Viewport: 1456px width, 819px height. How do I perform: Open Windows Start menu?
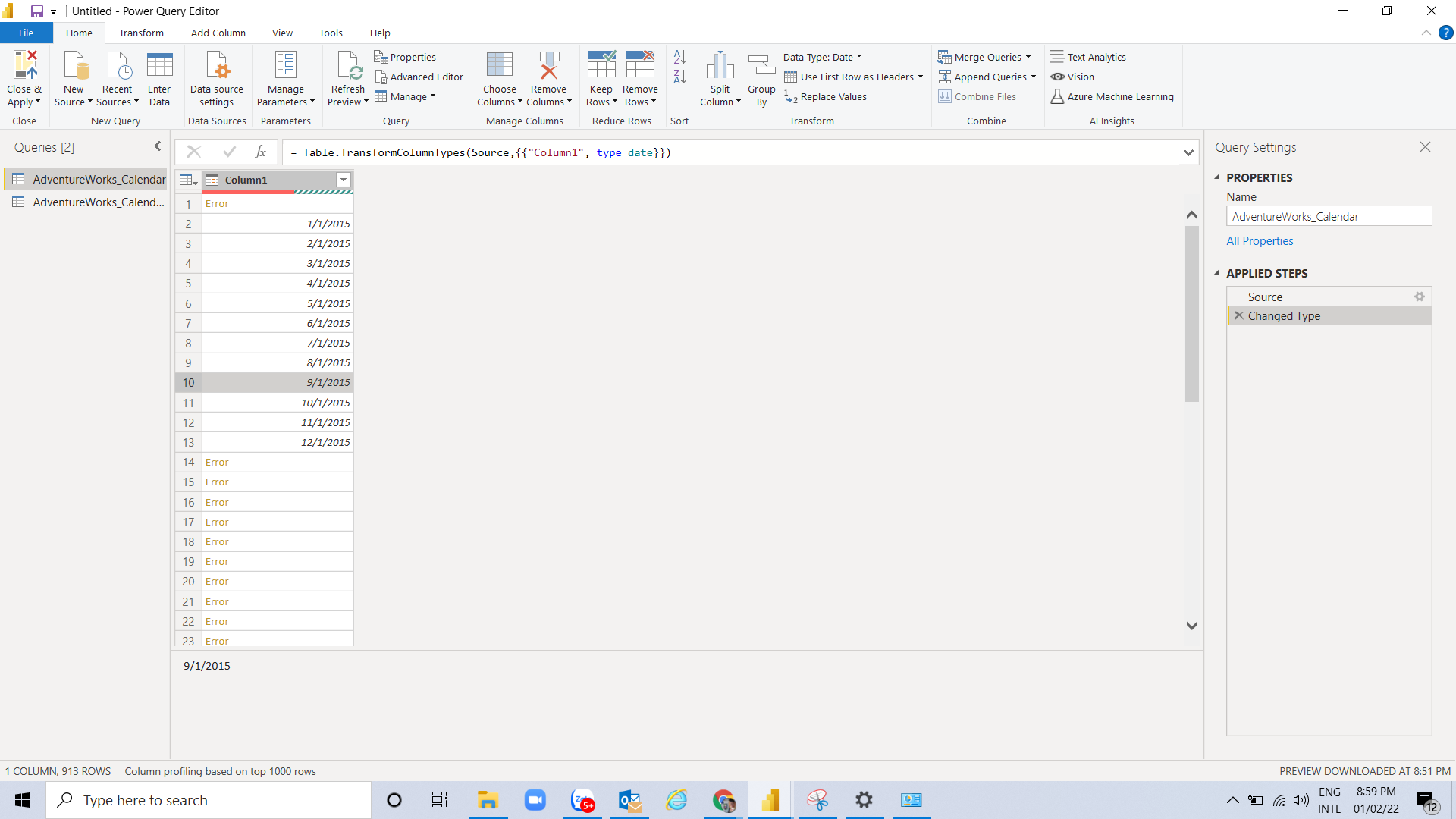click(23, 800)
